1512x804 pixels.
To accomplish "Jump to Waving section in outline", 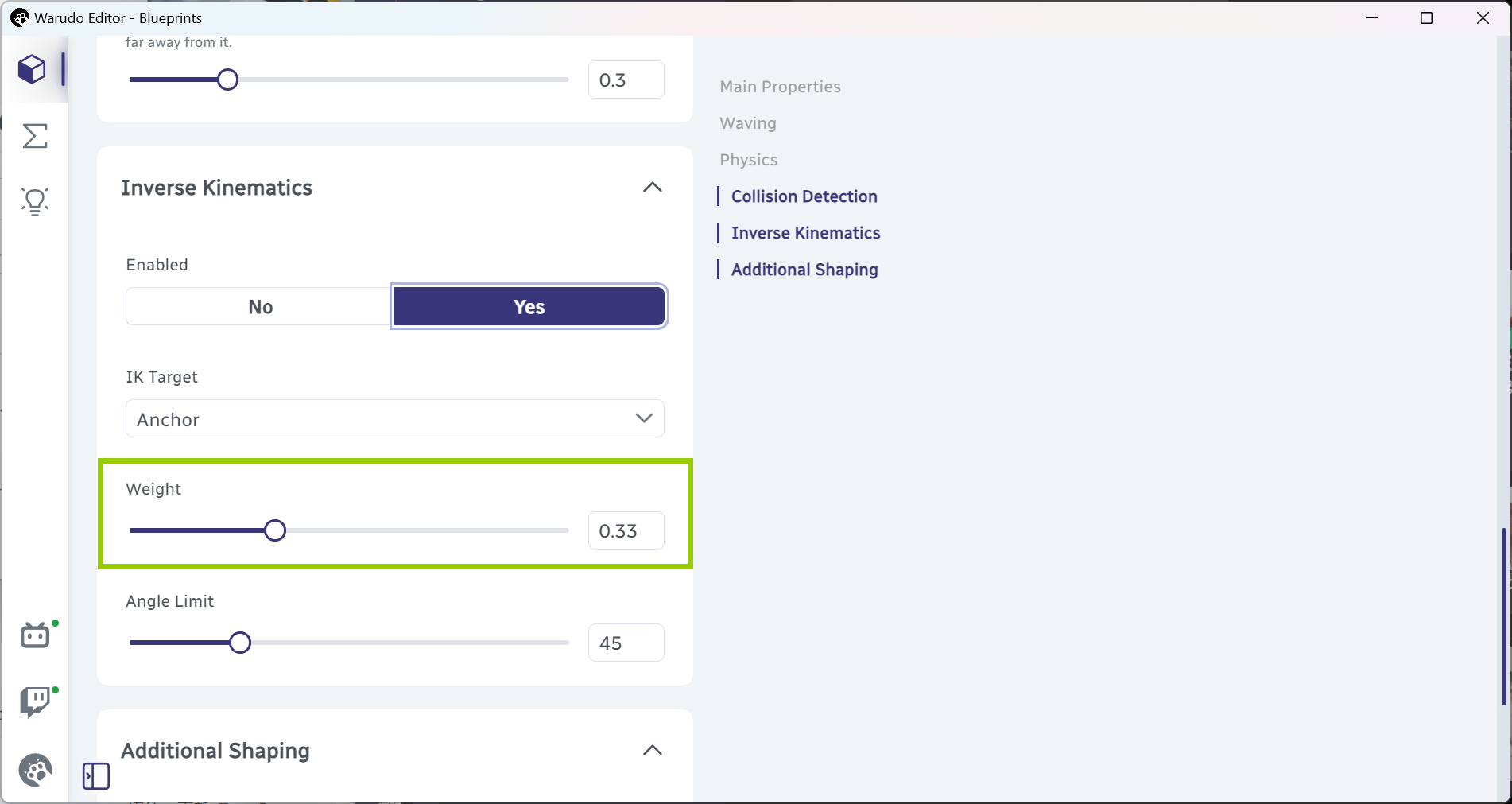I will click(x=748, y=123).
